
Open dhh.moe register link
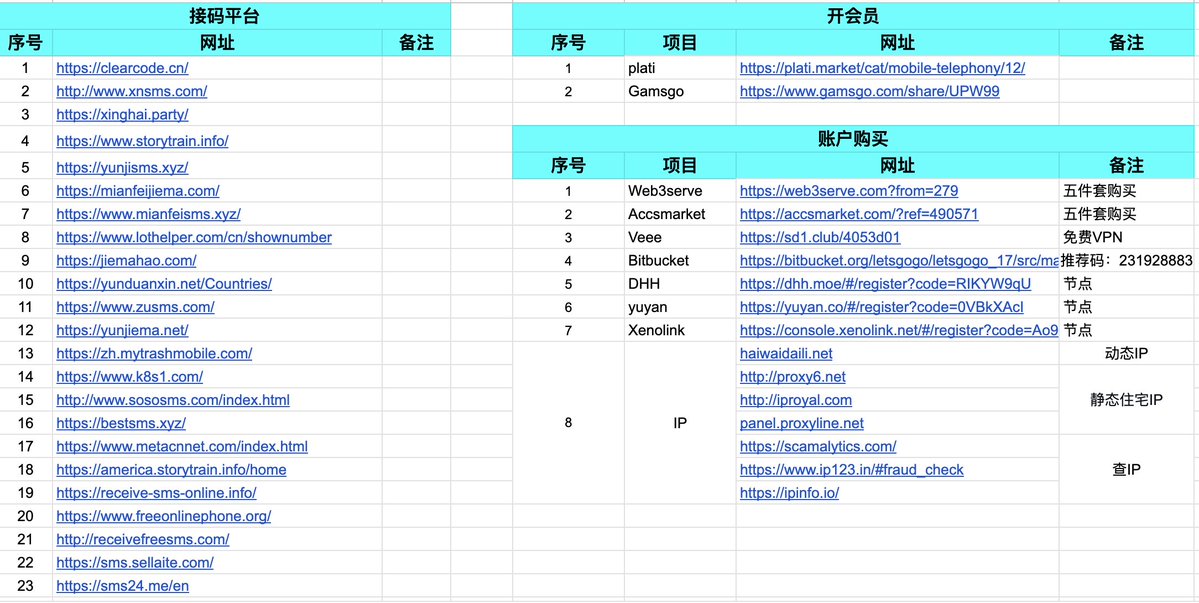(x=885, y=284)
